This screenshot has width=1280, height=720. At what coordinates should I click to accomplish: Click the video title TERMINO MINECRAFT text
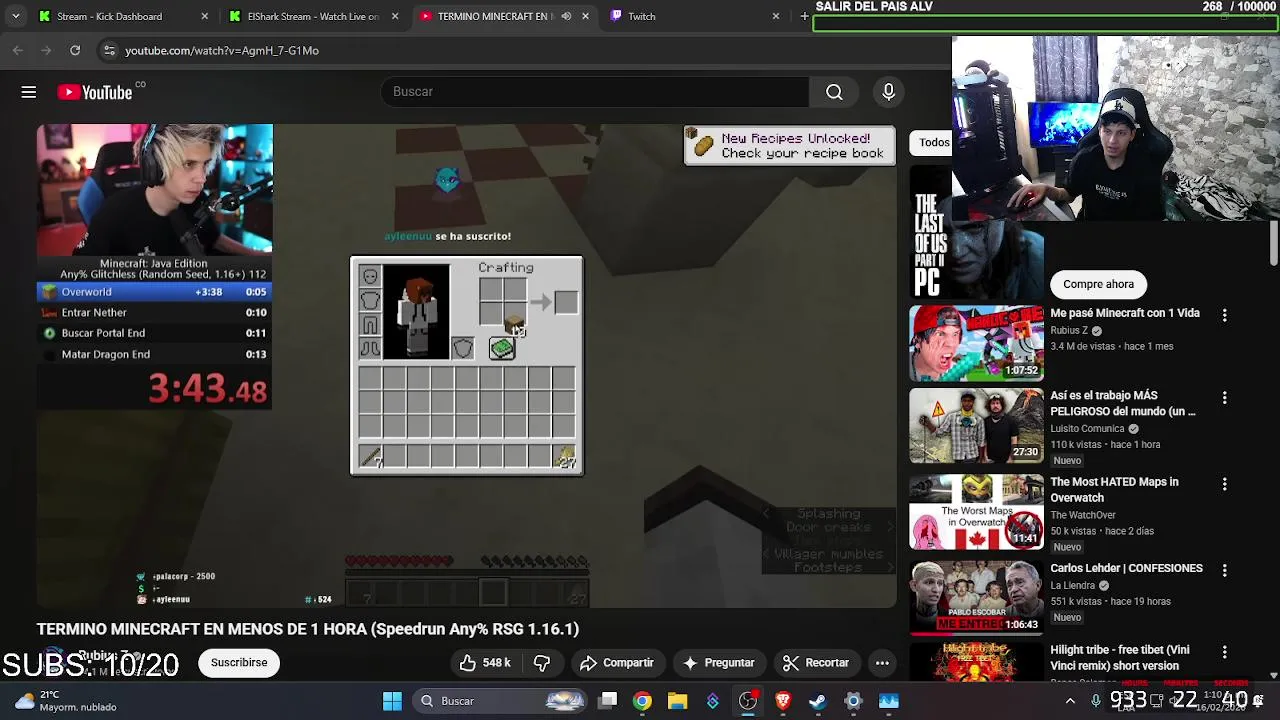308,629
